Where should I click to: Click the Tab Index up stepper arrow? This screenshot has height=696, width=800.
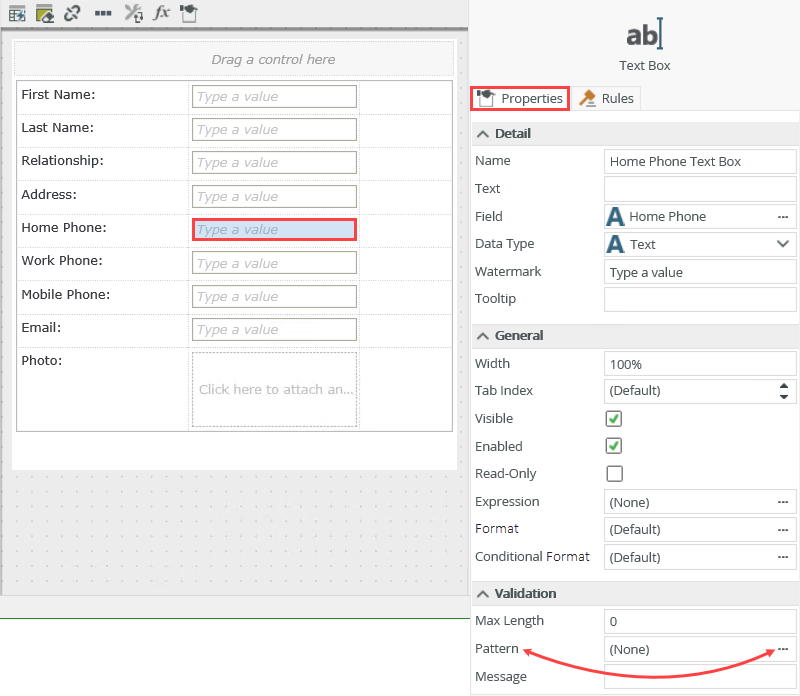[x=784, y=386]
